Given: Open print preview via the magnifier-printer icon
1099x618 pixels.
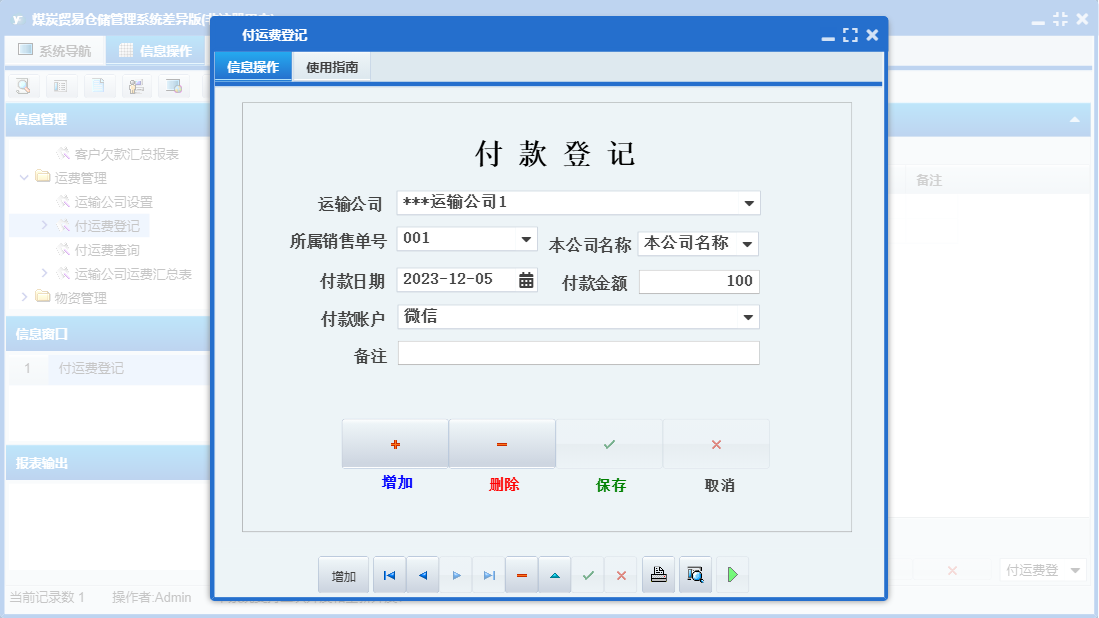Looking at the screenshot, I should [695, 574].
